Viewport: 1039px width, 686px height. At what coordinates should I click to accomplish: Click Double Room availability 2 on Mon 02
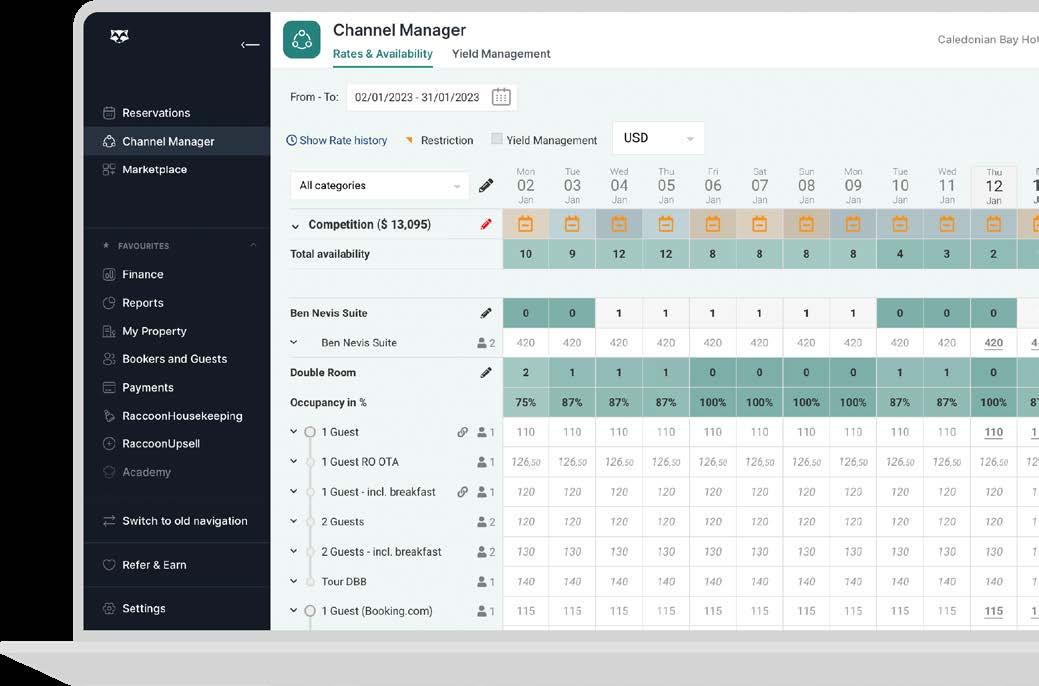click(525, 372)
